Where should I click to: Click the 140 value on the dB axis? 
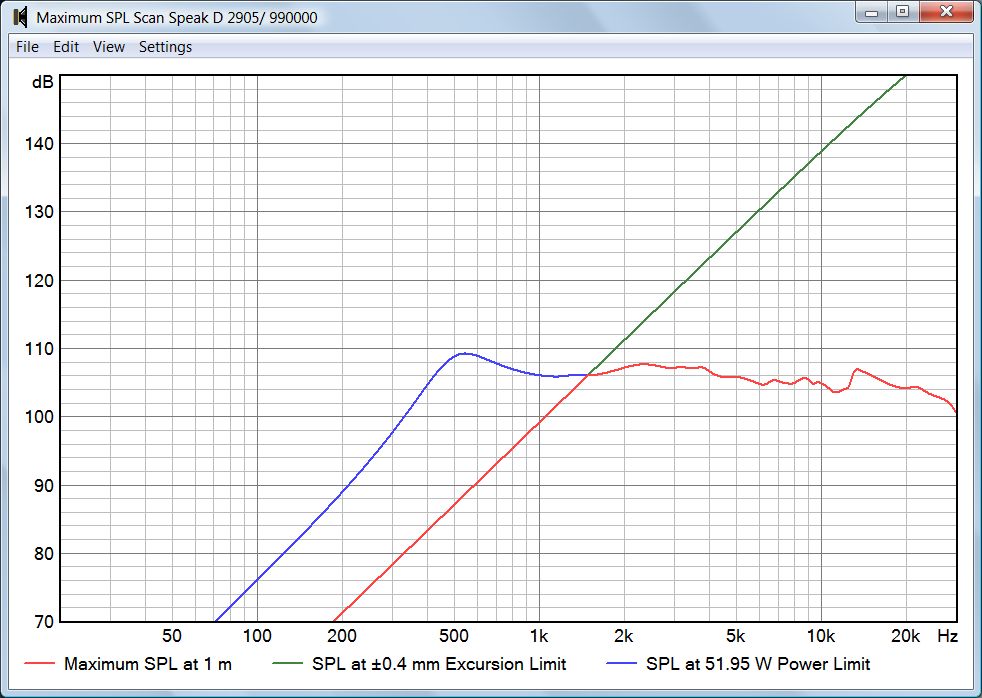coord(39,144)
